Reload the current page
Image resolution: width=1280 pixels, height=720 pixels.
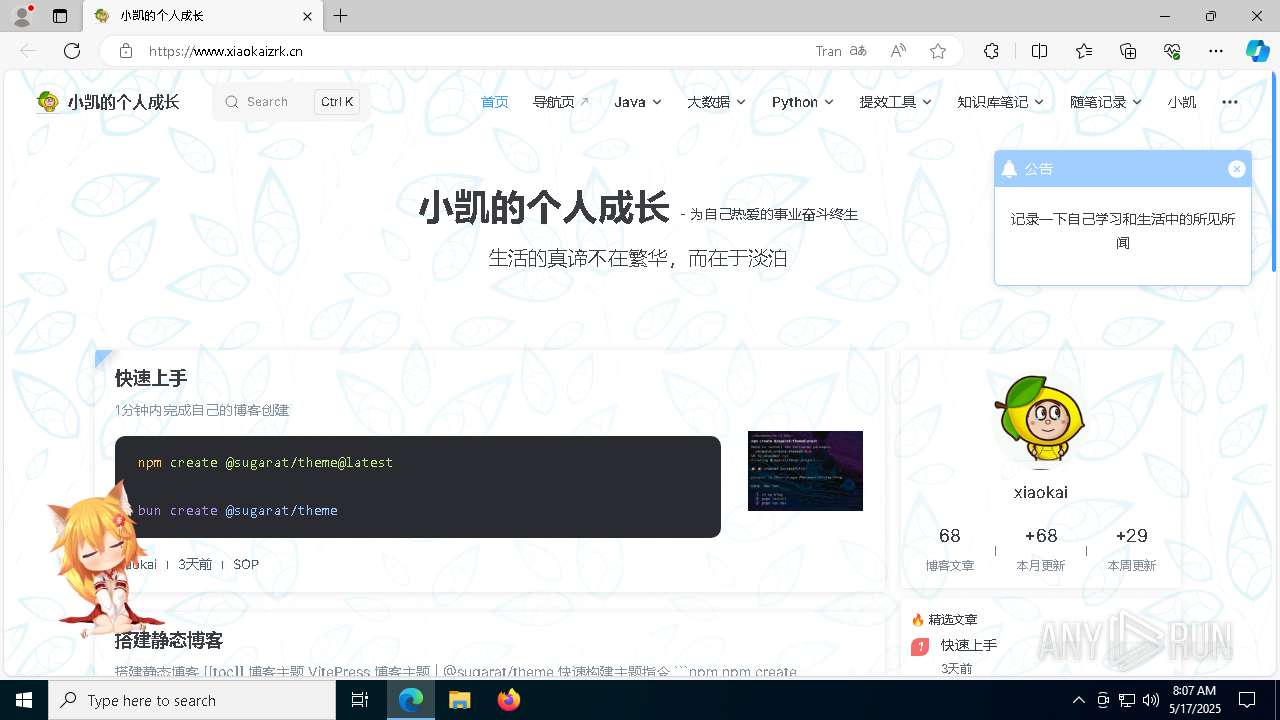(x=72, y=51)
